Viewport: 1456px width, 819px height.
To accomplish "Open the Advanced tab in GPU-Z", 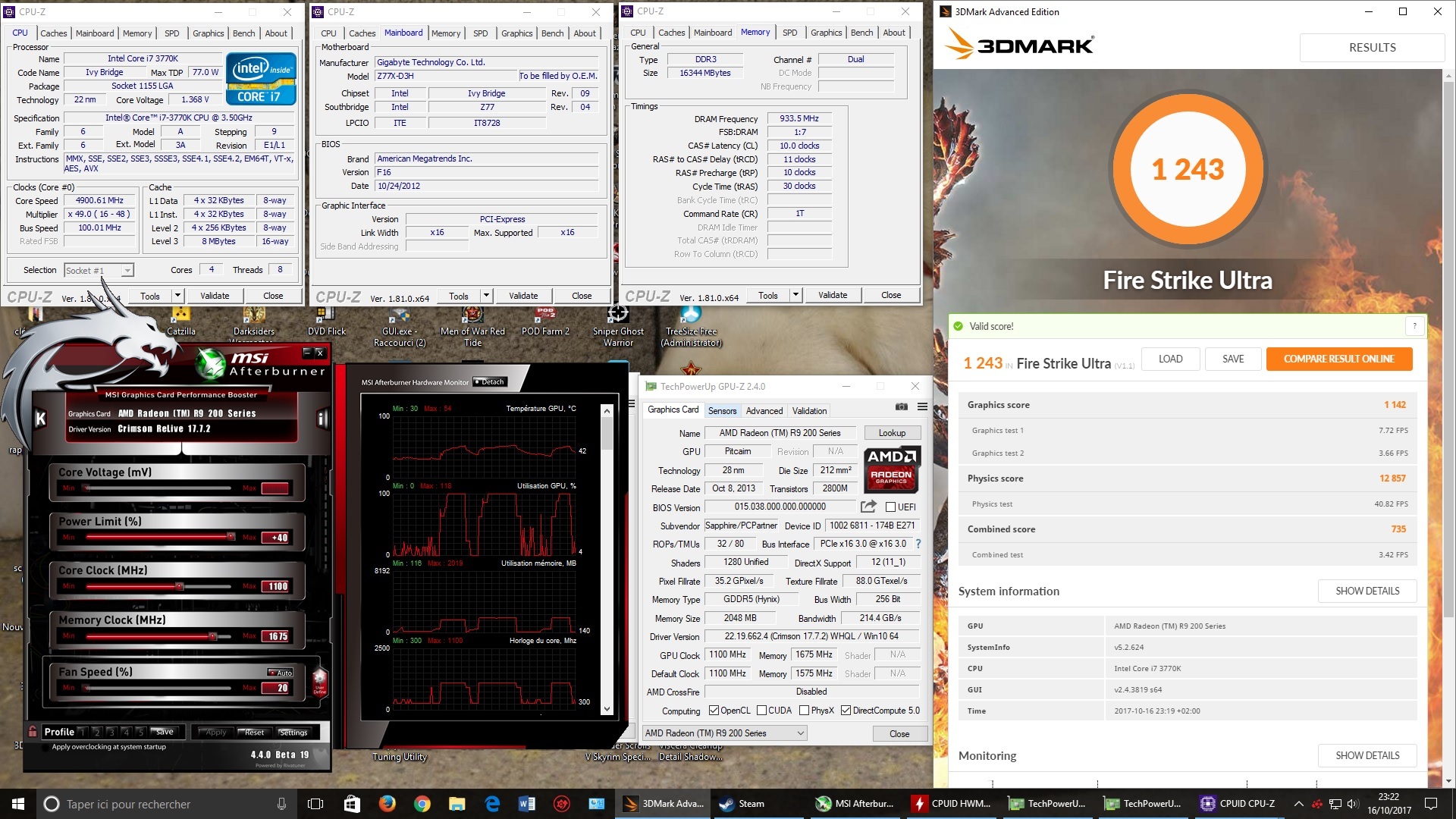I will coord(764,410).
